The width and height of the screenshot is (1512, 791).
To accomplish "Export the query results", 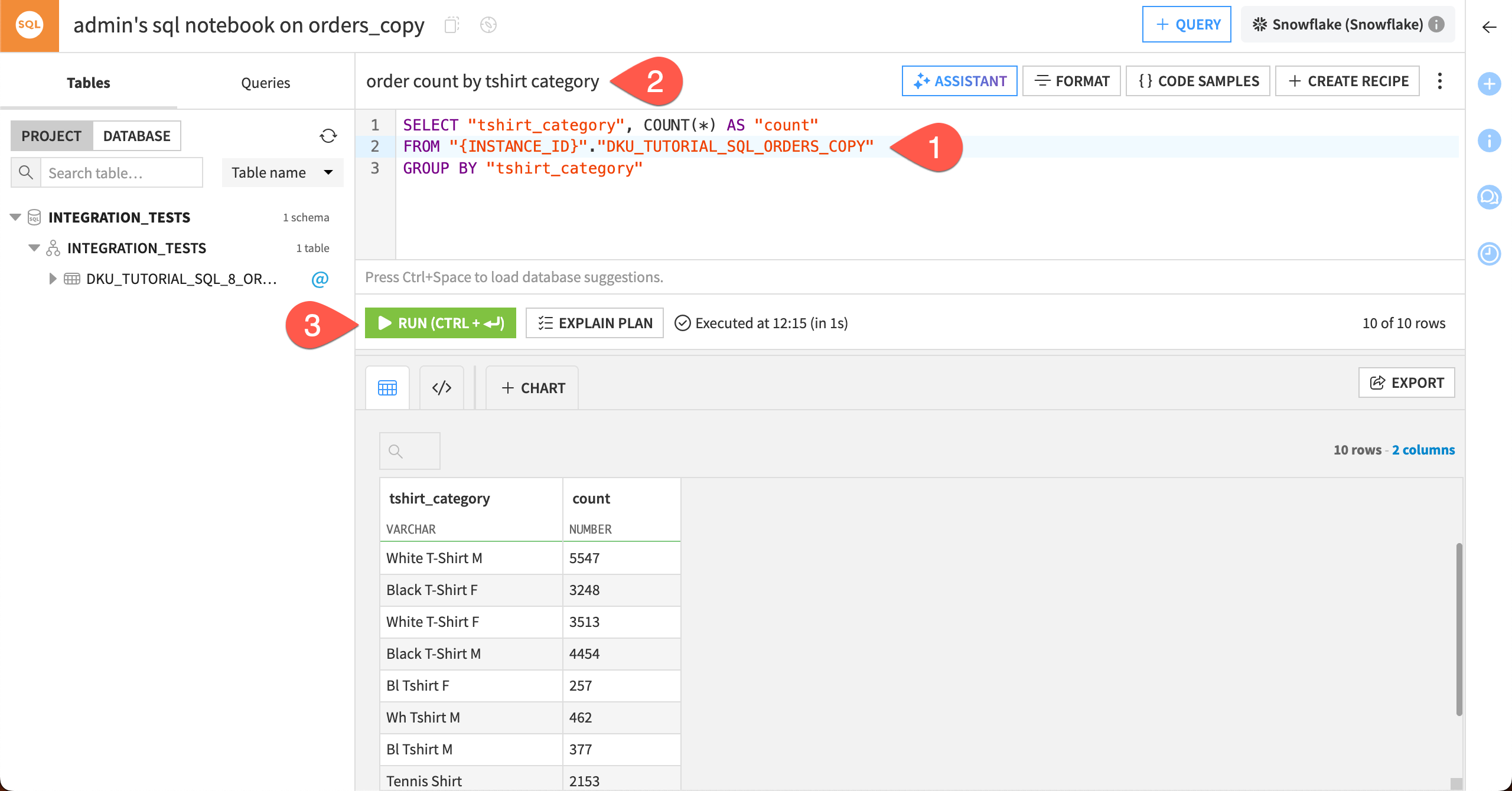I will pos(1406,382).
